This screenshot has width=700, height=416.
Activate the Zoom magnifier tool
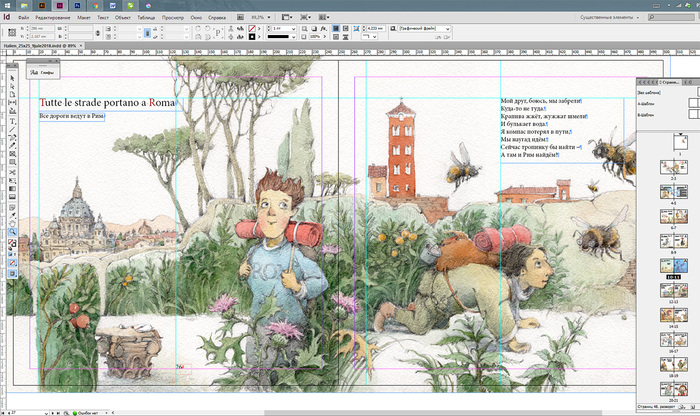tap(12, 231)
